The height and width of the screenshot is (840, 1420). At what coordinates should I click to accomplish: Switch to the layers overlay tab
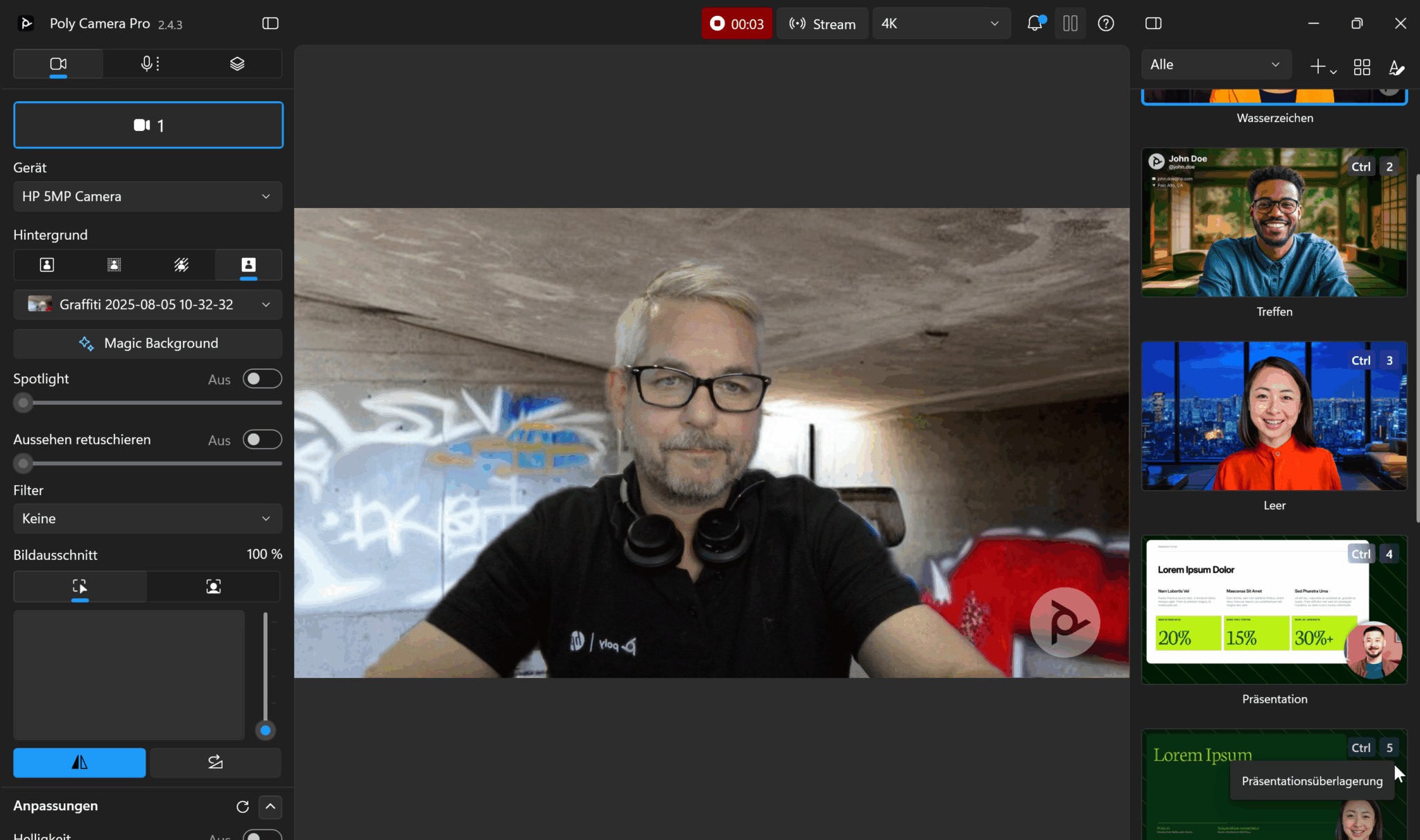point(237,64)
